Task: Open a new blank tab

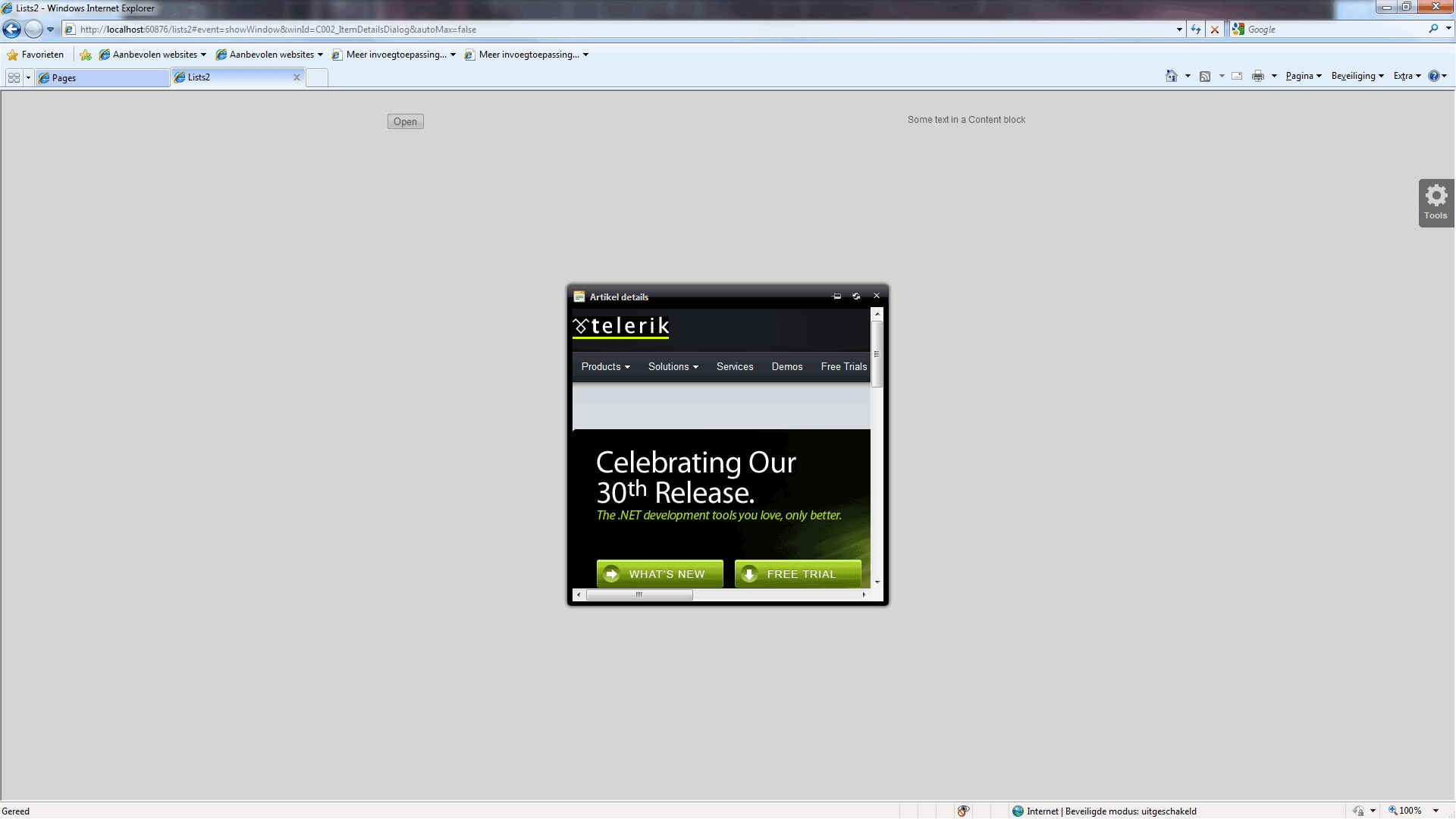Action: (x=317, y=78)
